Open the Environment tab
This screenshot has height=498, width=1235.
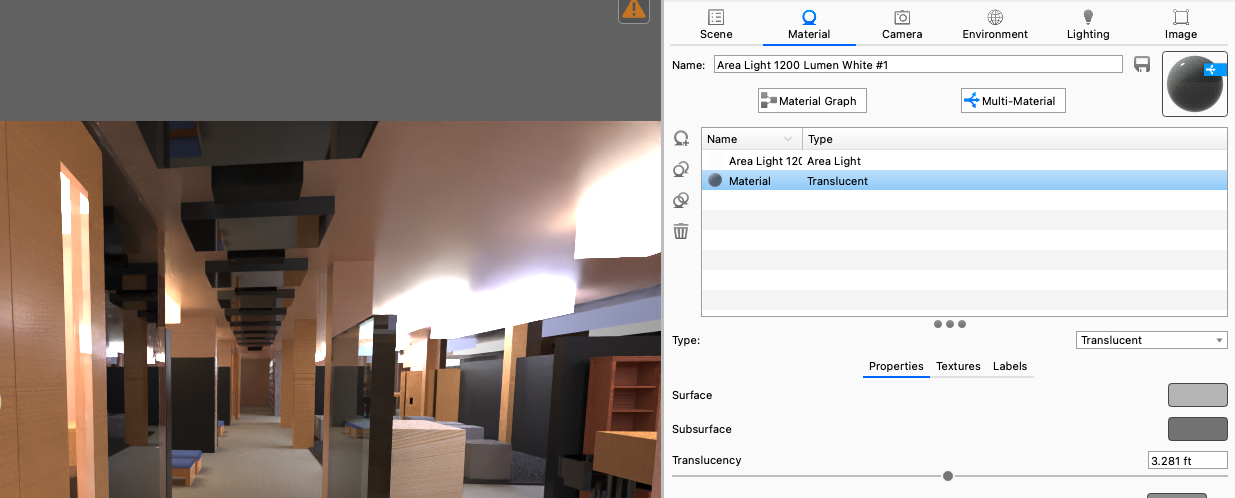tap(995, 24)
